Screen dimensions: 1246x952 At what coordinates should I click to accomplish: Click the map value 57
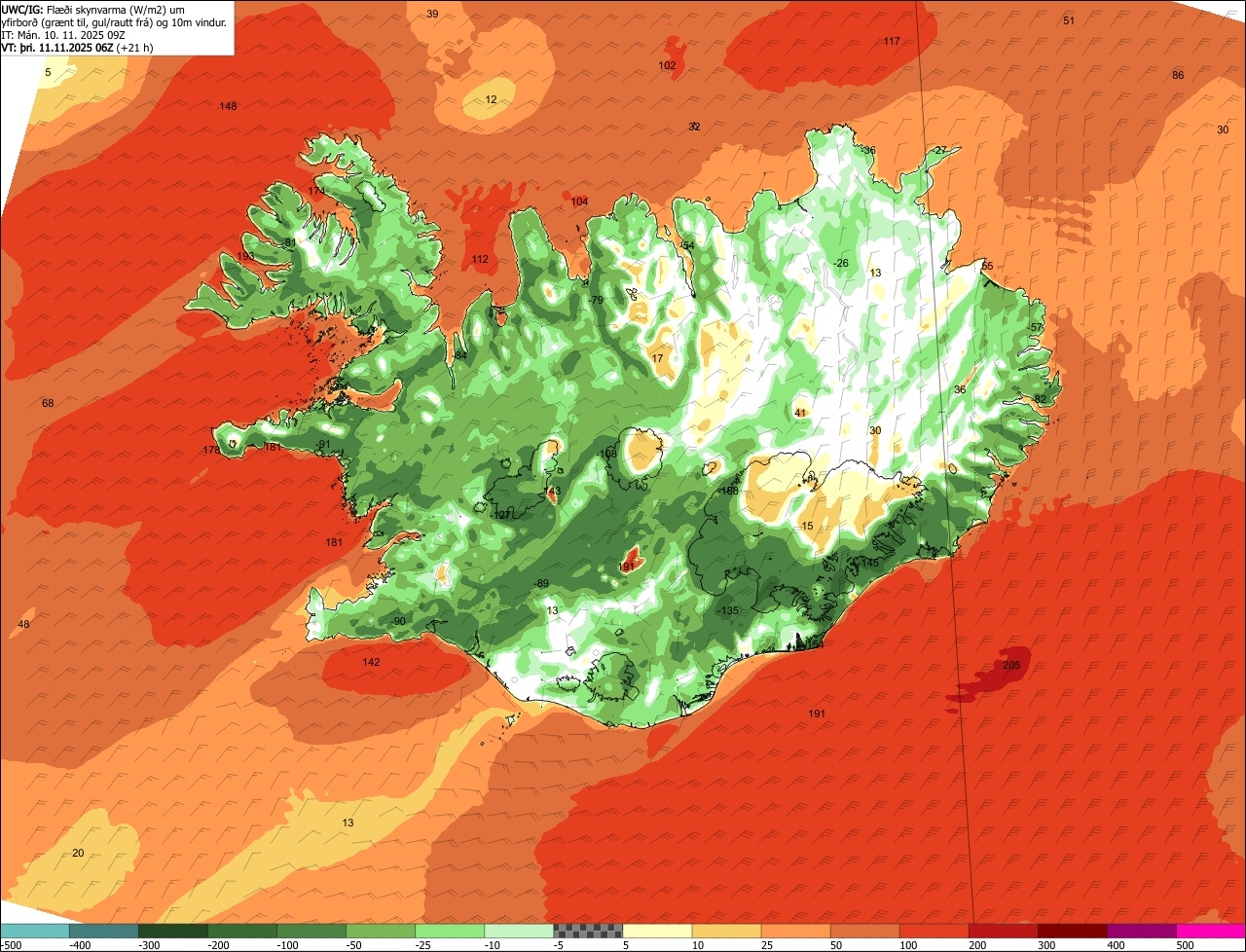click(x=1036, y=327)
